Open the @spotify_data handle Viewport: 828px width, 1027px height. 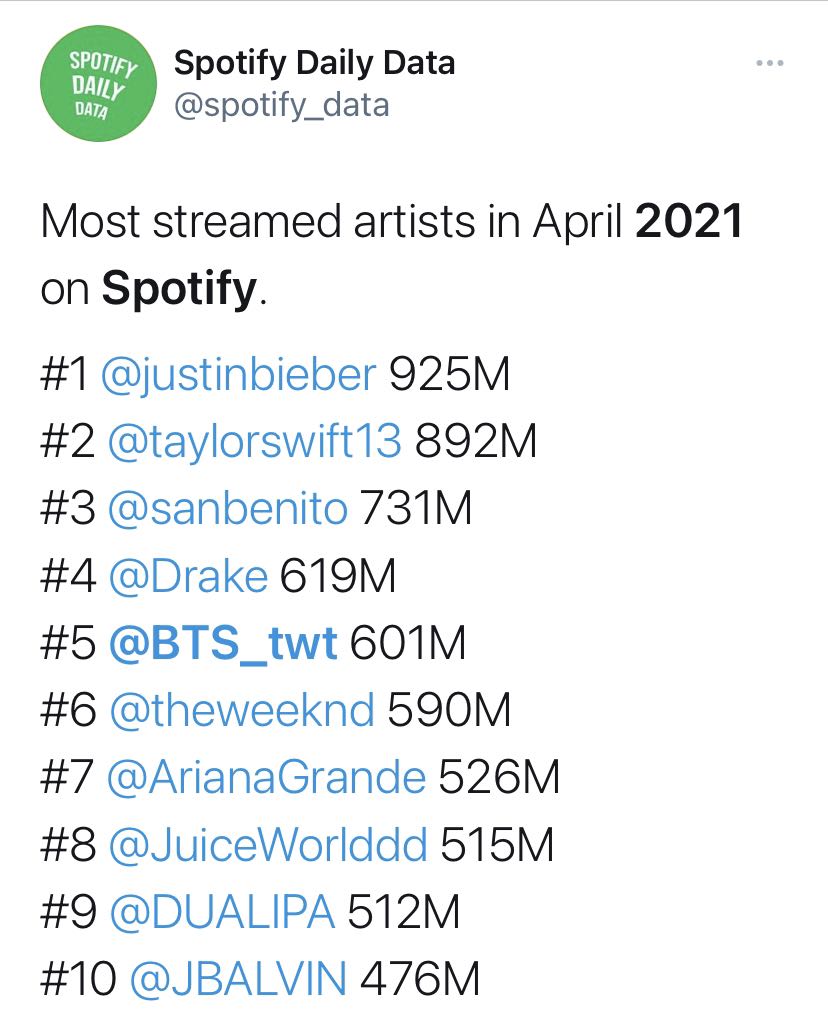point(282,105)
